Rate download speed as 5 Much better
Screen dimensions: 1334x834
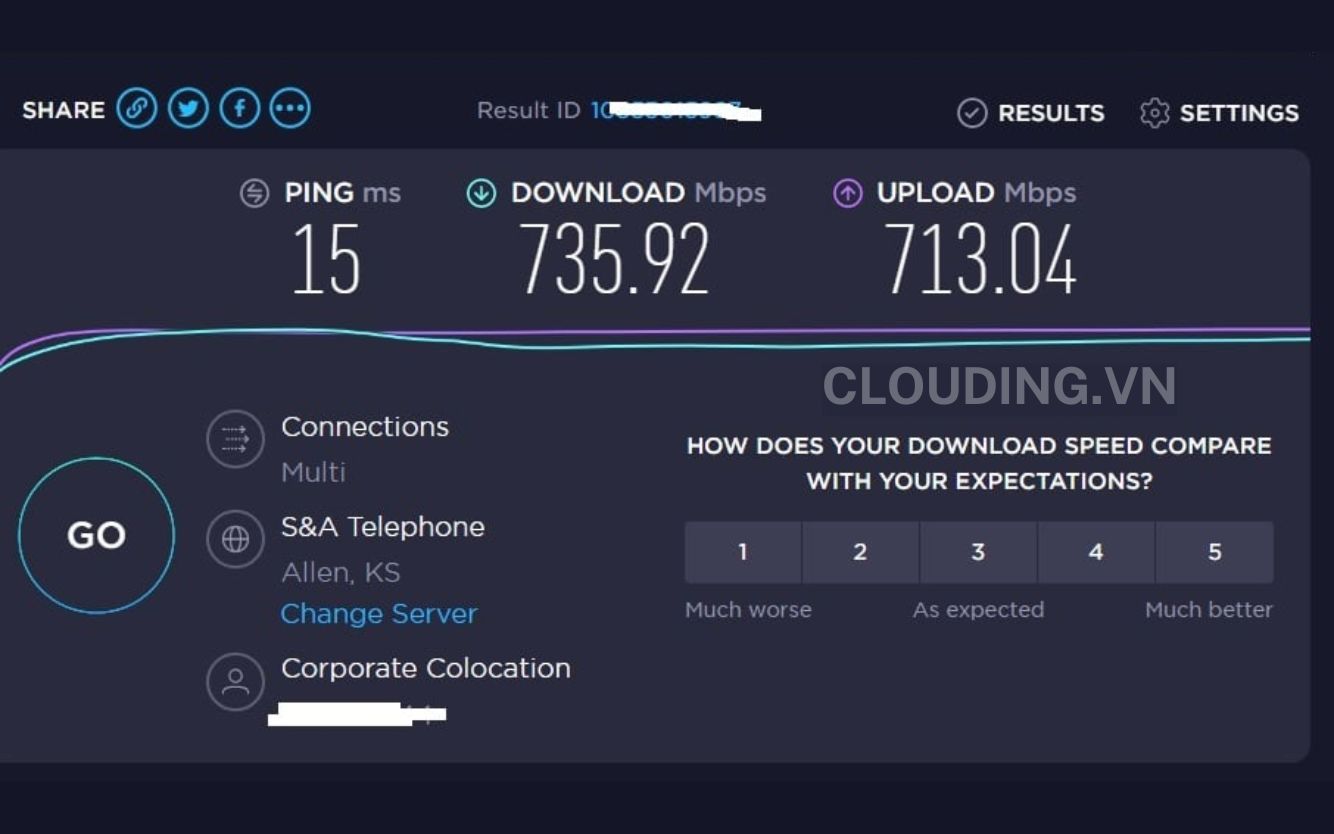pyautogui.click(x=1214, y=552)
